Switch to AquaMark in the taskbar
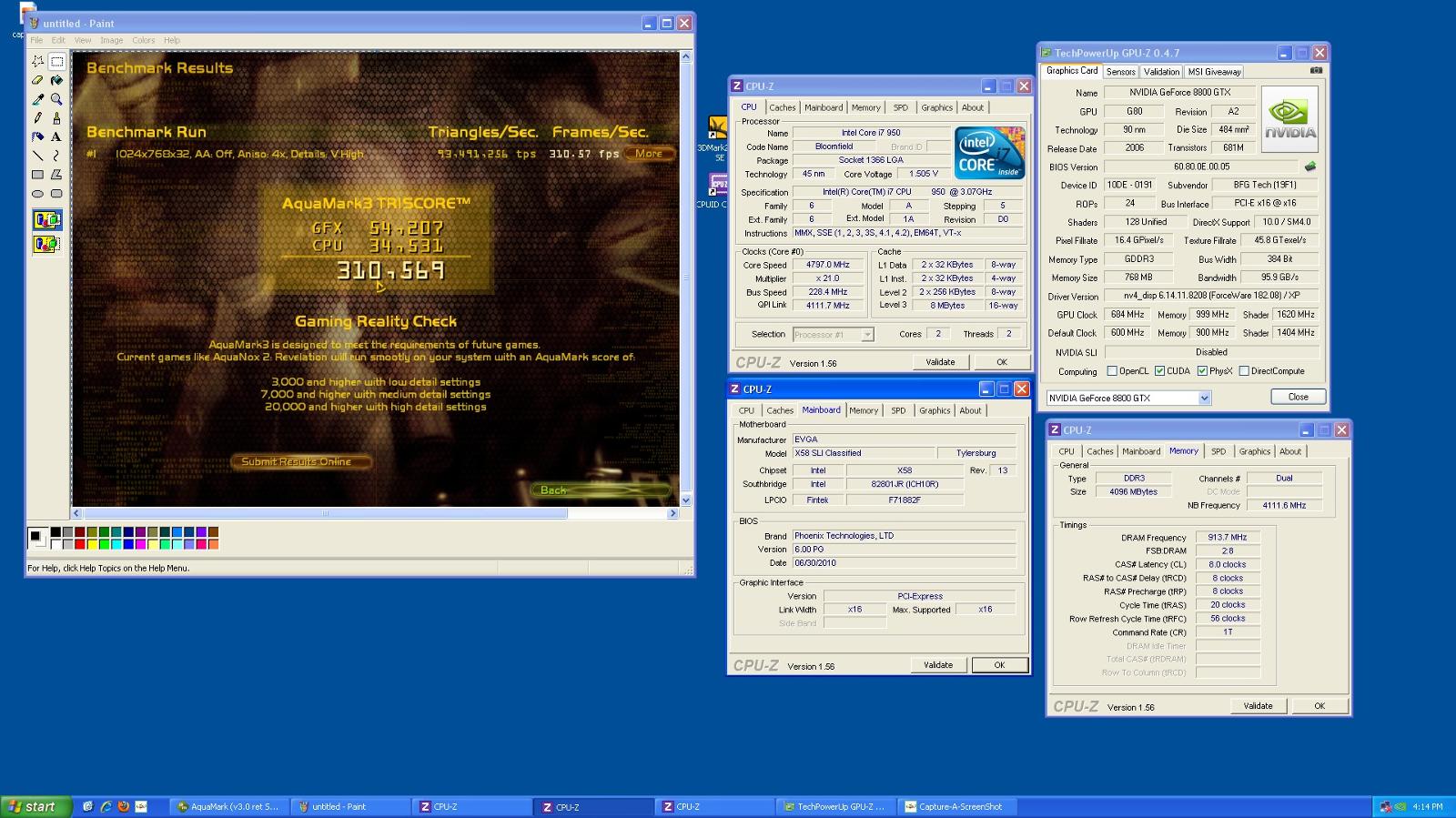The height and width of the screenshot is (818, 1456). (x=229, y=806)
